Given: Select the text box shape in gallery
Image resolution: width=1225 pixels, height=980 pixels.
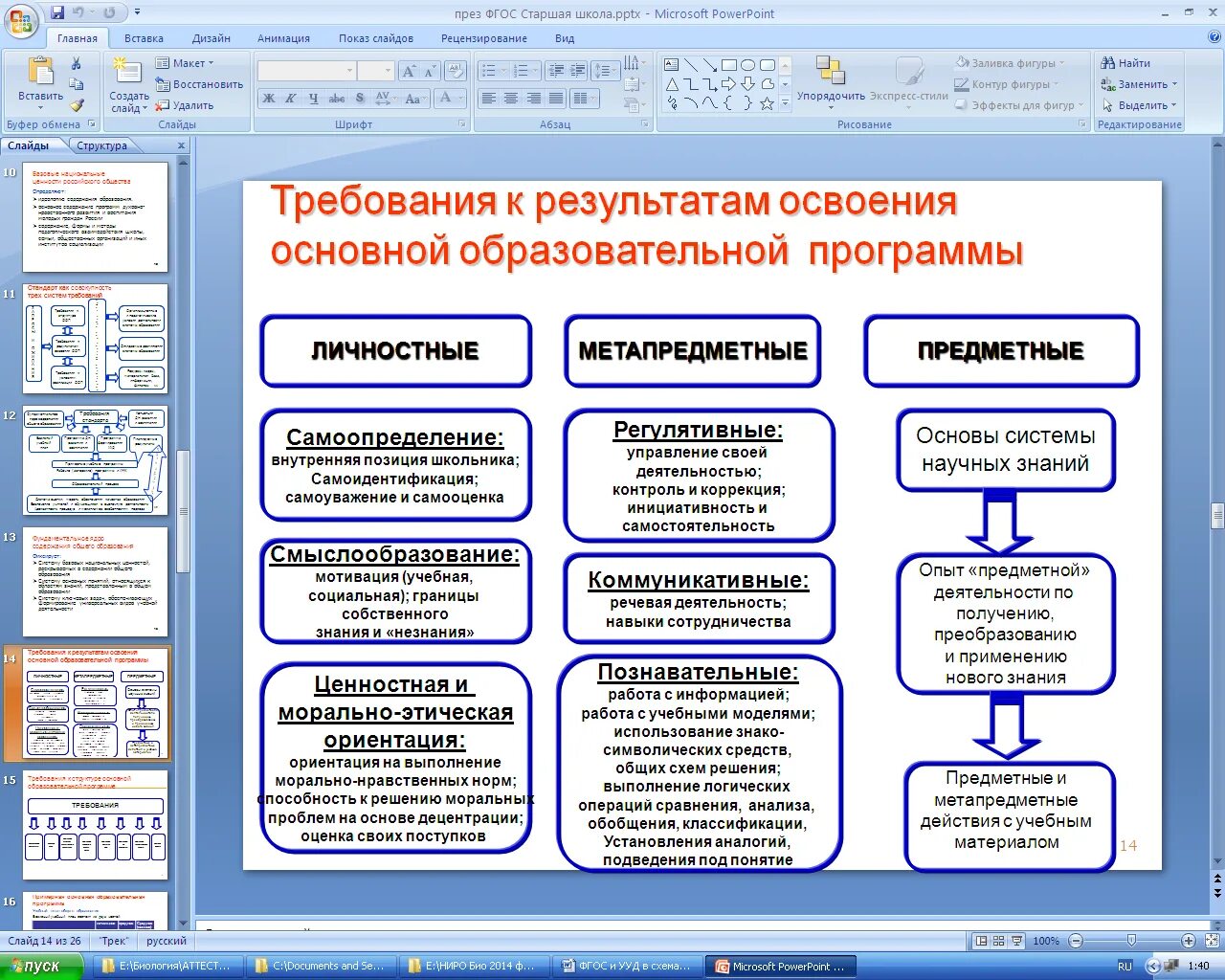Looking at the screenshot, I should [672, 65].
